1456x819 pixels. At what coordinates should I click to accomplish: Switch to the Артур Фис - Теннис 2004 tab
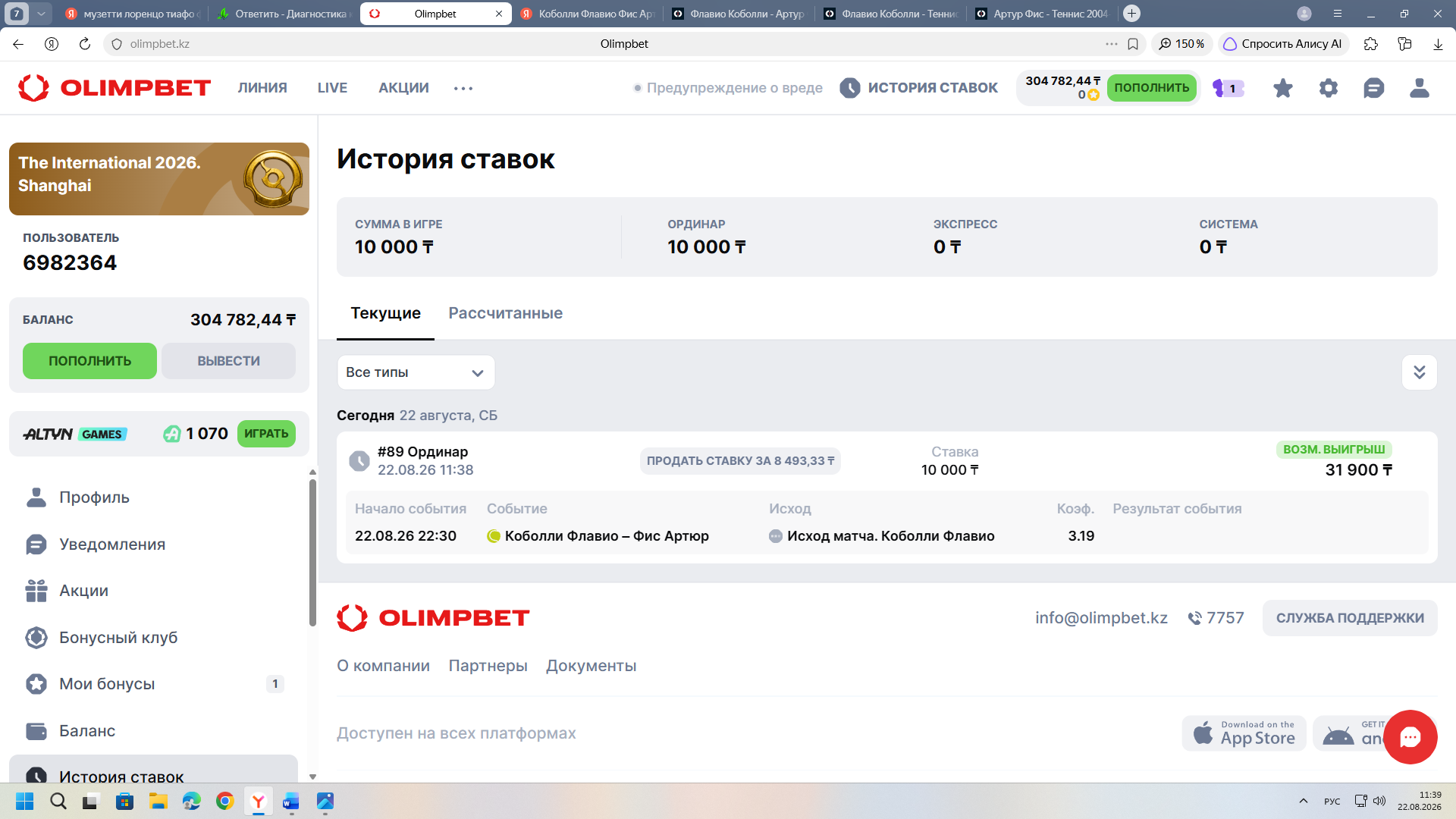(1043, 14)
